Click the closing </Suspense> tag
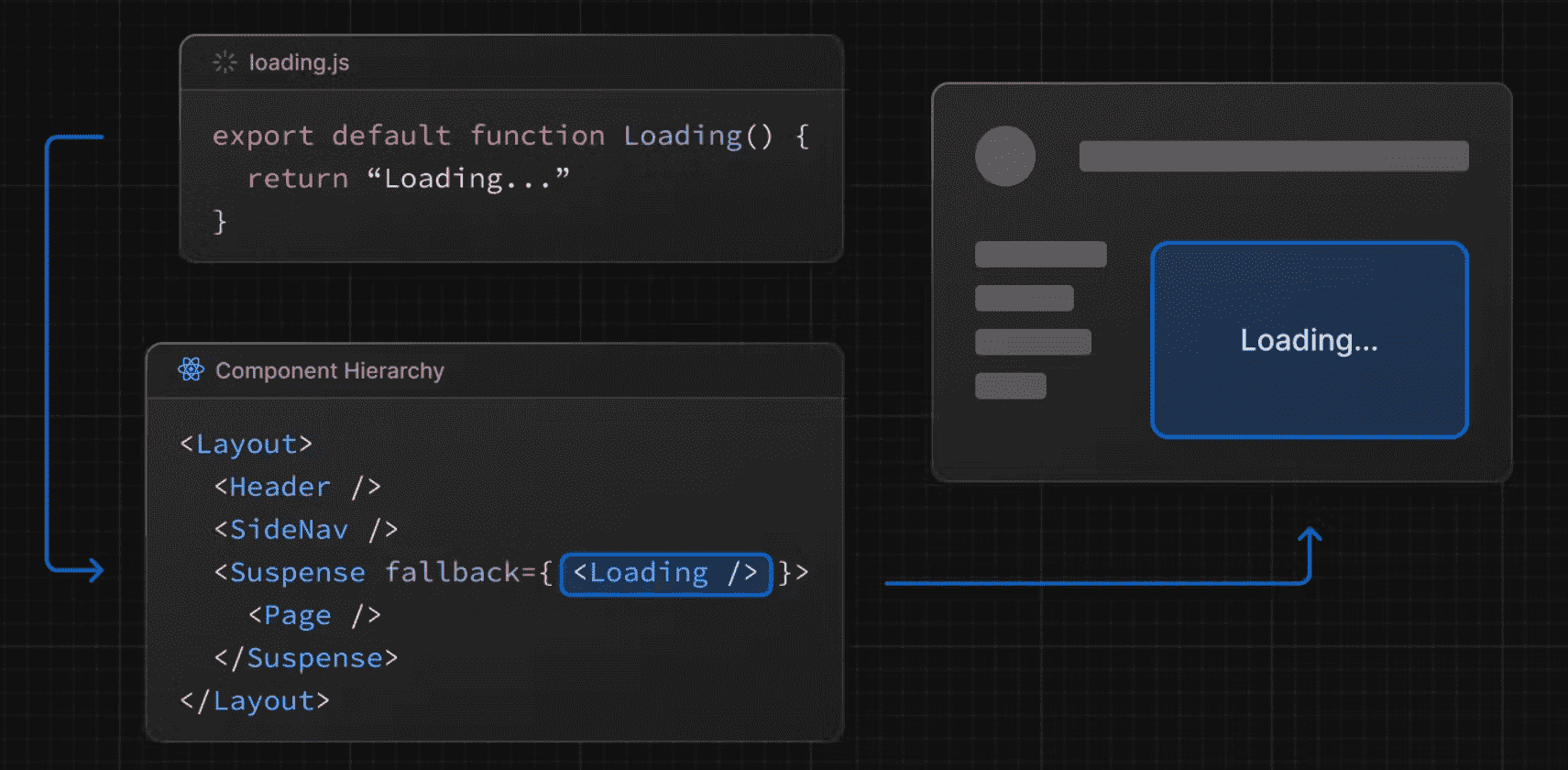The width and height of the screenshot is (1568, 770). [306, 658]
